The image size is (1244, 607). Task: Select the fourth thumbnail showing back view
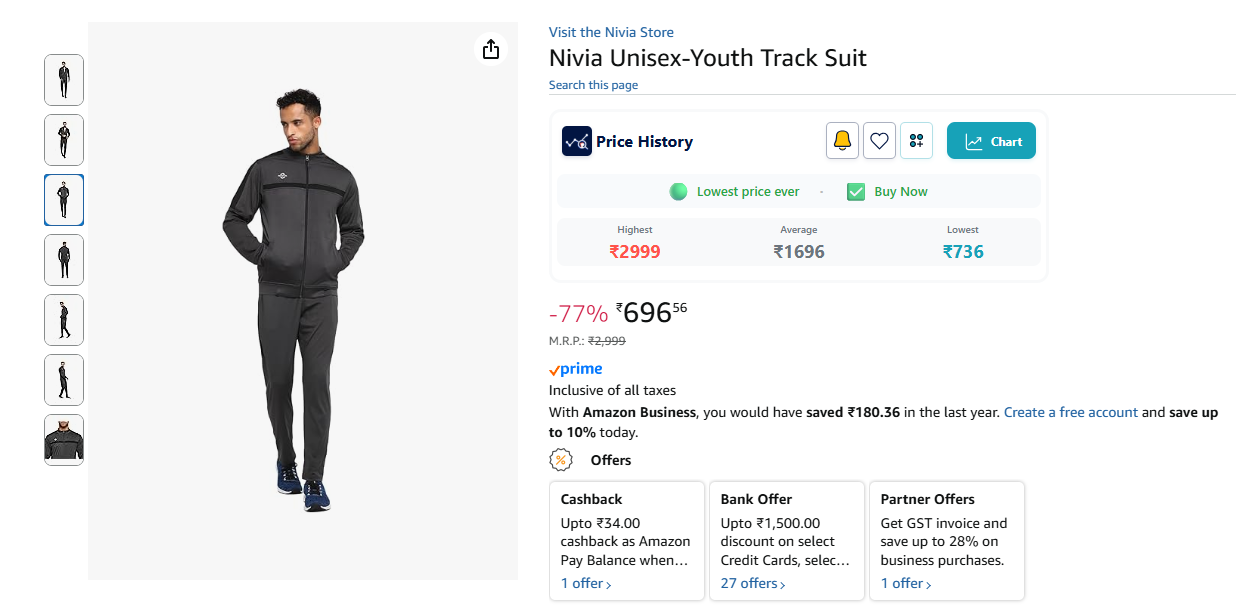pyautogui.click(x=64, y=260)
